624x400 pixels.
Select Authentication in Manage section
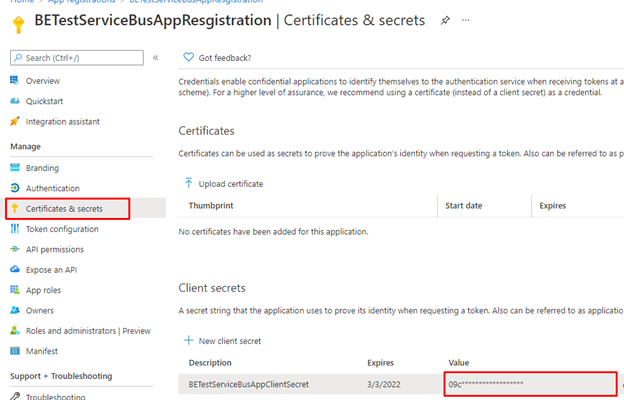pos(53,188)
